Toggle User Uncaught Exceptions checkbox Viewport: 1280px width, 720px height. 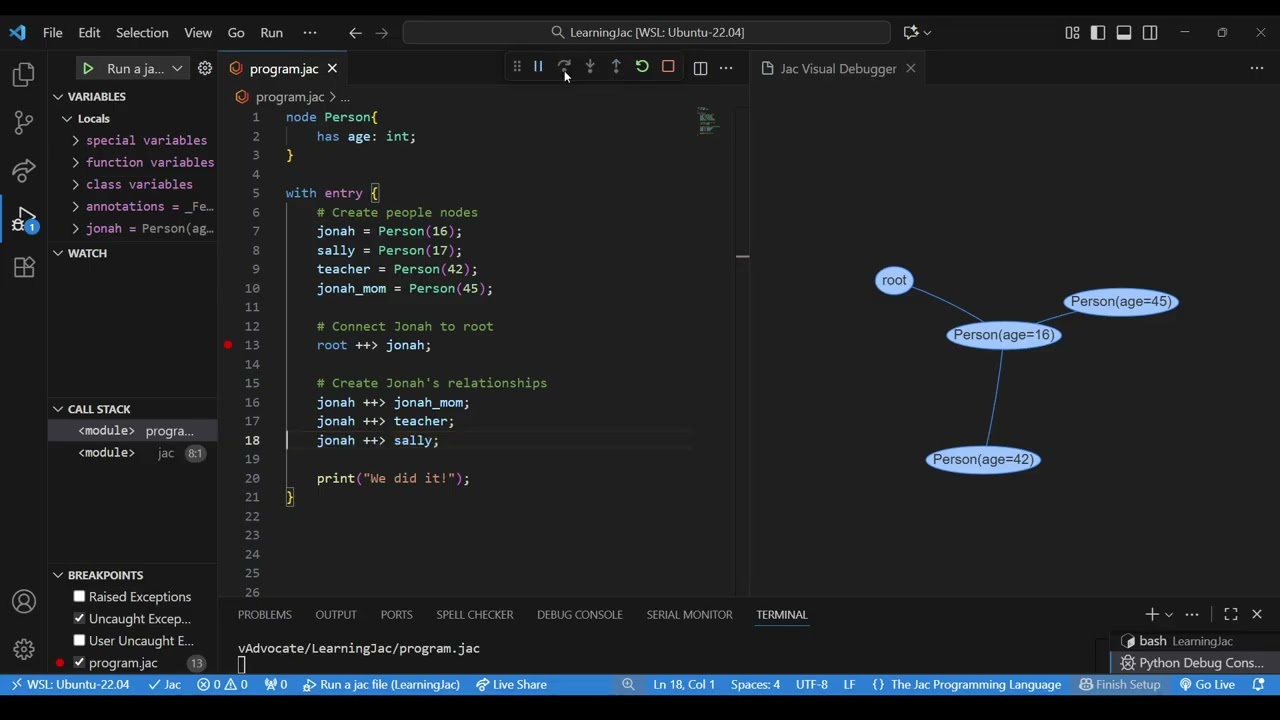click(x=80, y=641)
